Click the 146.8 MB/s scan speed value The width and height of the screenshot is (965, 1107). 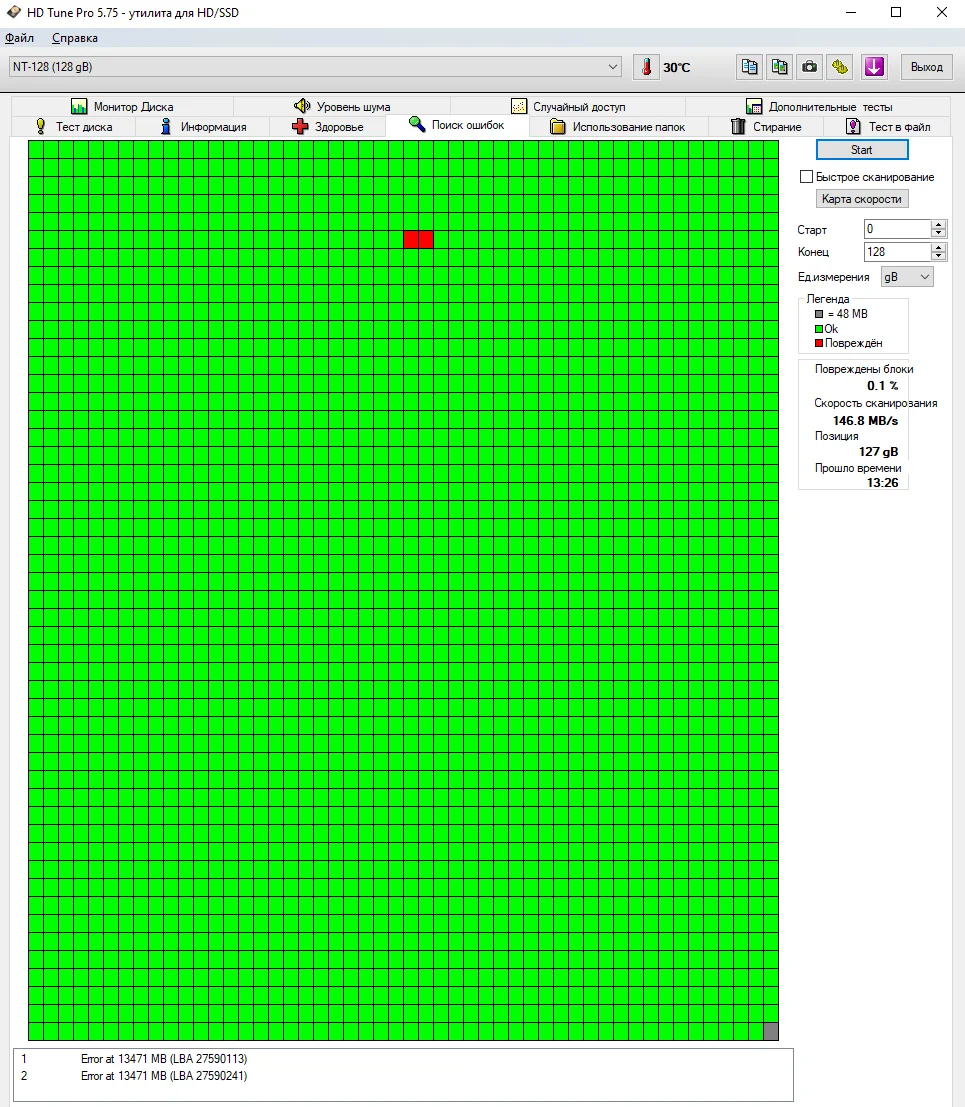coord(865,421)
